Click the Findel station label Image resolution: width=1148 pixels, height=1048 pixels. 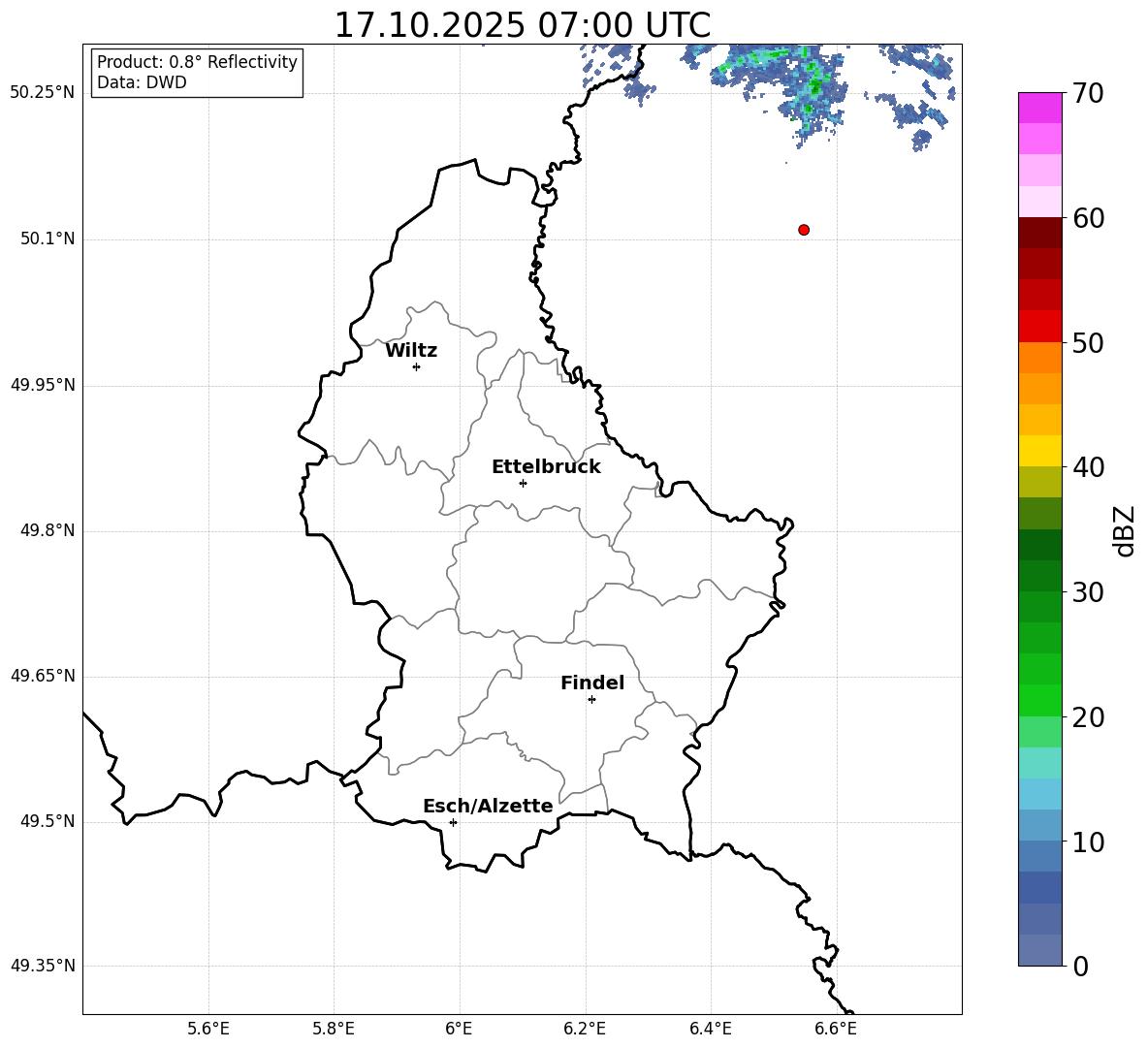[592, 683]
